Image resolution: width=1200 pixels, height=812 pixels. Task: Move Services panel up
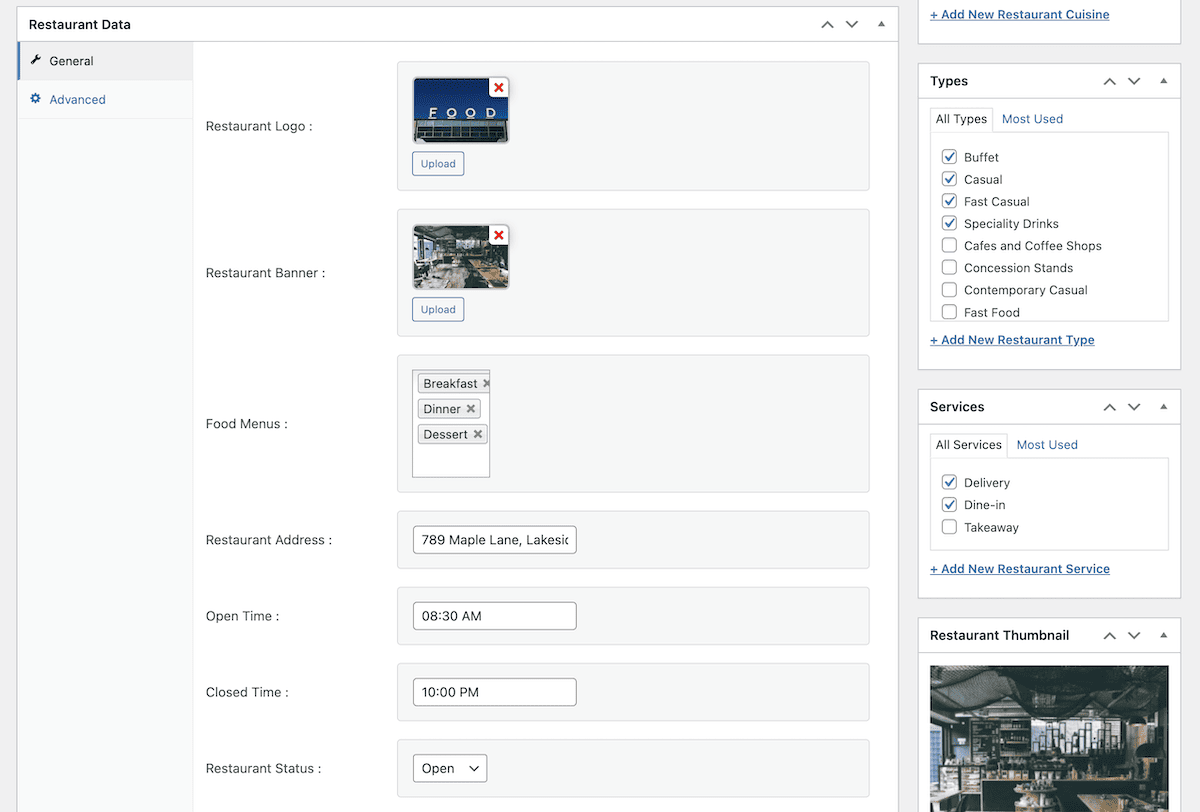(1109, 407)
